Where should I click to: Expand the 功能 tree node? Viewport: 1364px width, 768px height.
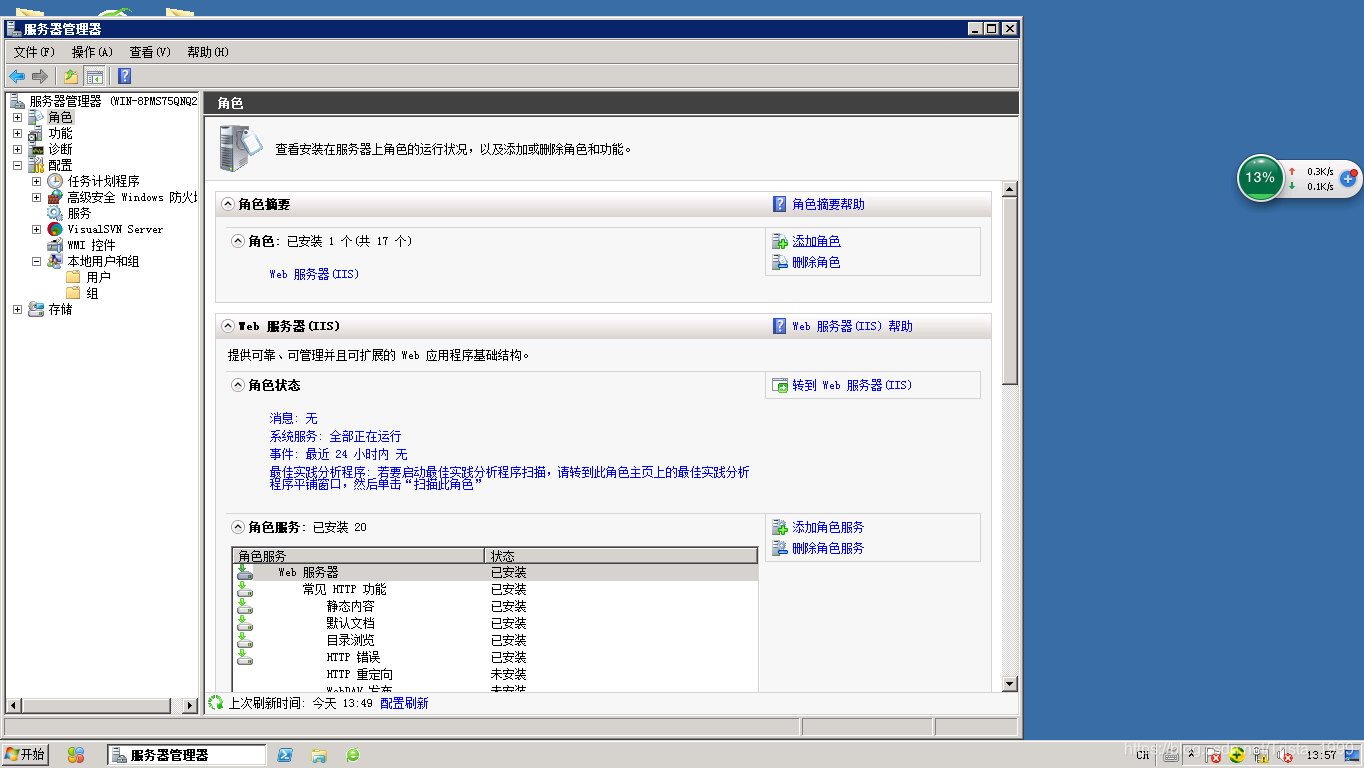(x=17, y=132)
